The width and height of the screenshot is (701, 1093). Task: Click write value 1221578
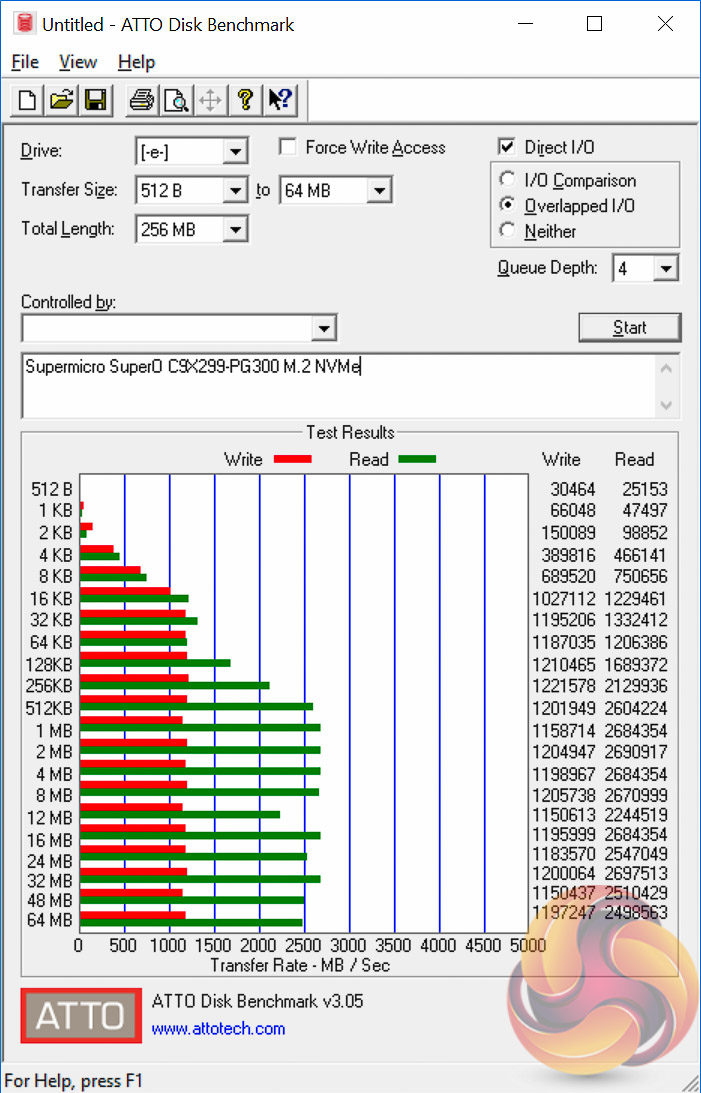point(564,686)
